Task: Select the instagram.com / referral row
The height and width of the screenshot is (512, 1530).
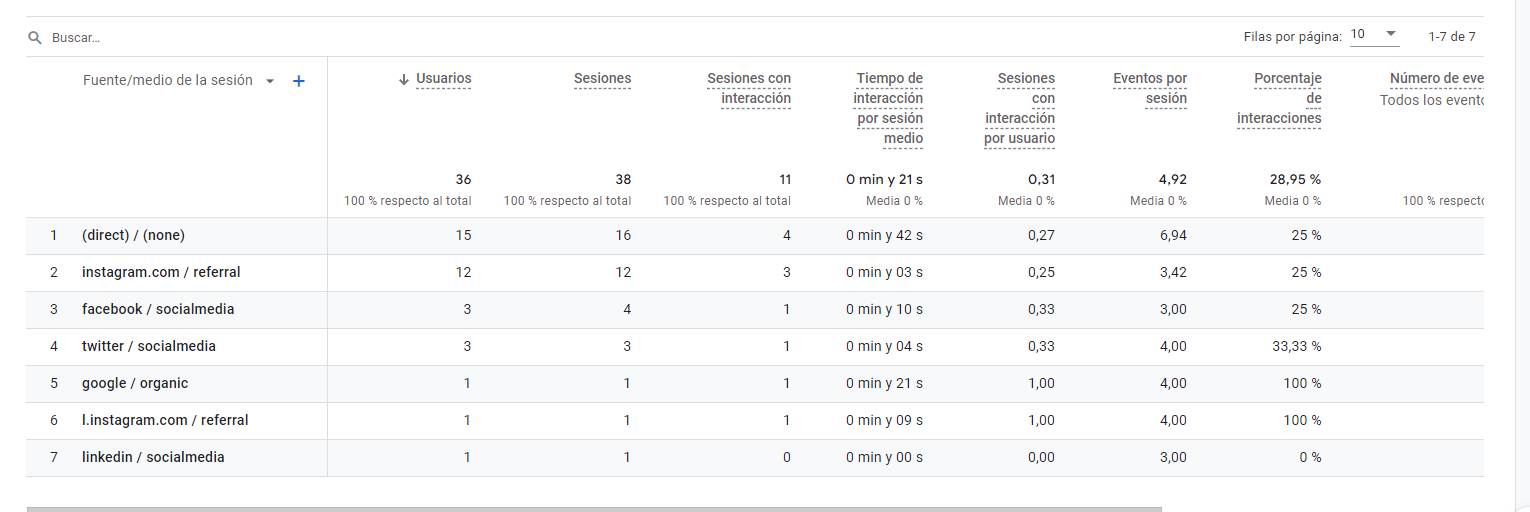Action: (x=755, y=272)
